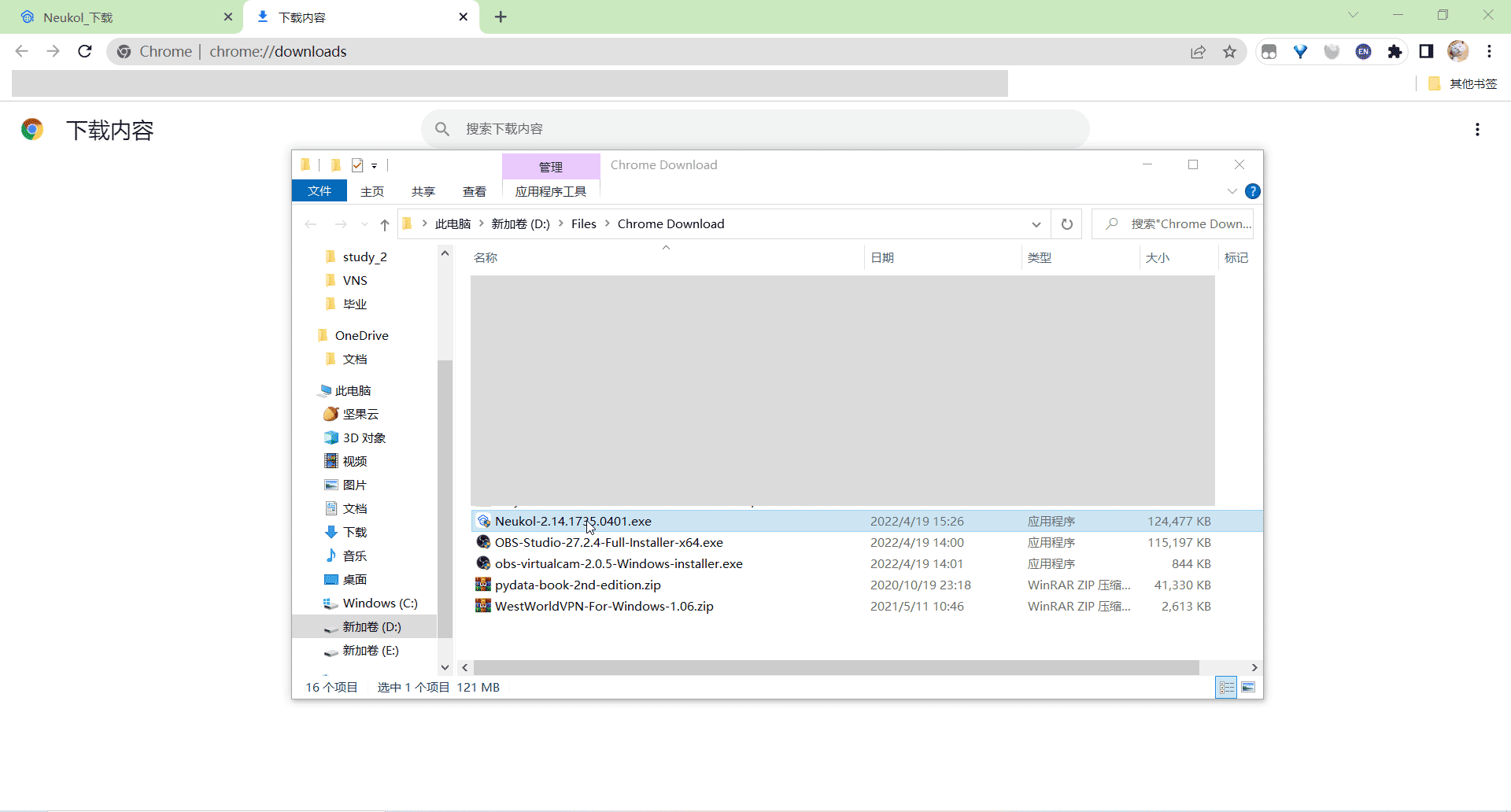The image size is (1511, 812).
Task: Select the WestWorldVPN-For-Windows-1.06.zip file name
Action: (604, 606)
